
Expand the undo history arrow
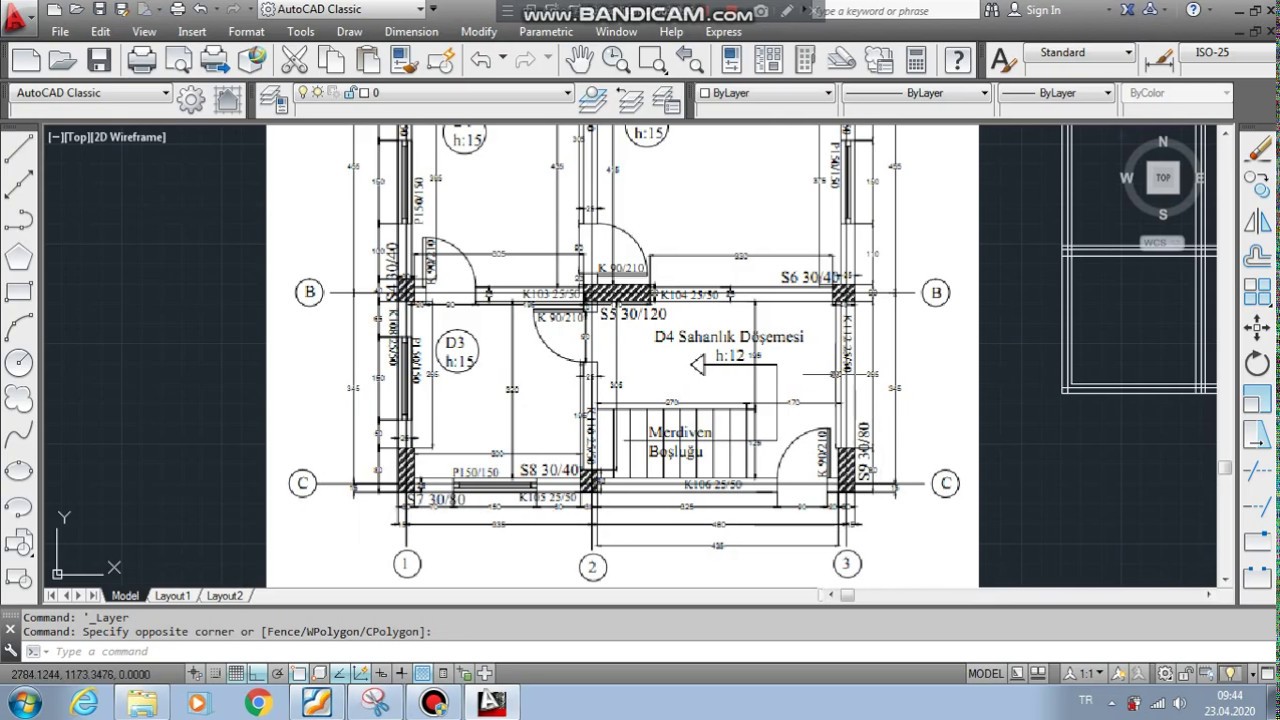pos(502,58)
